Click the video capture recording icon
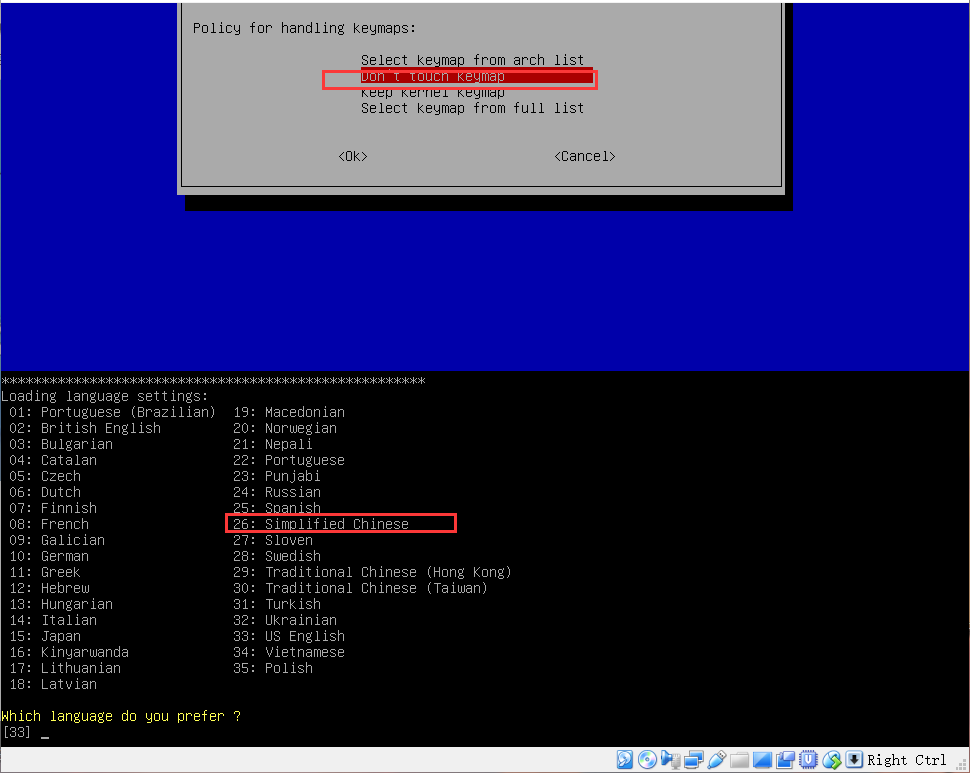 (786, 759)
